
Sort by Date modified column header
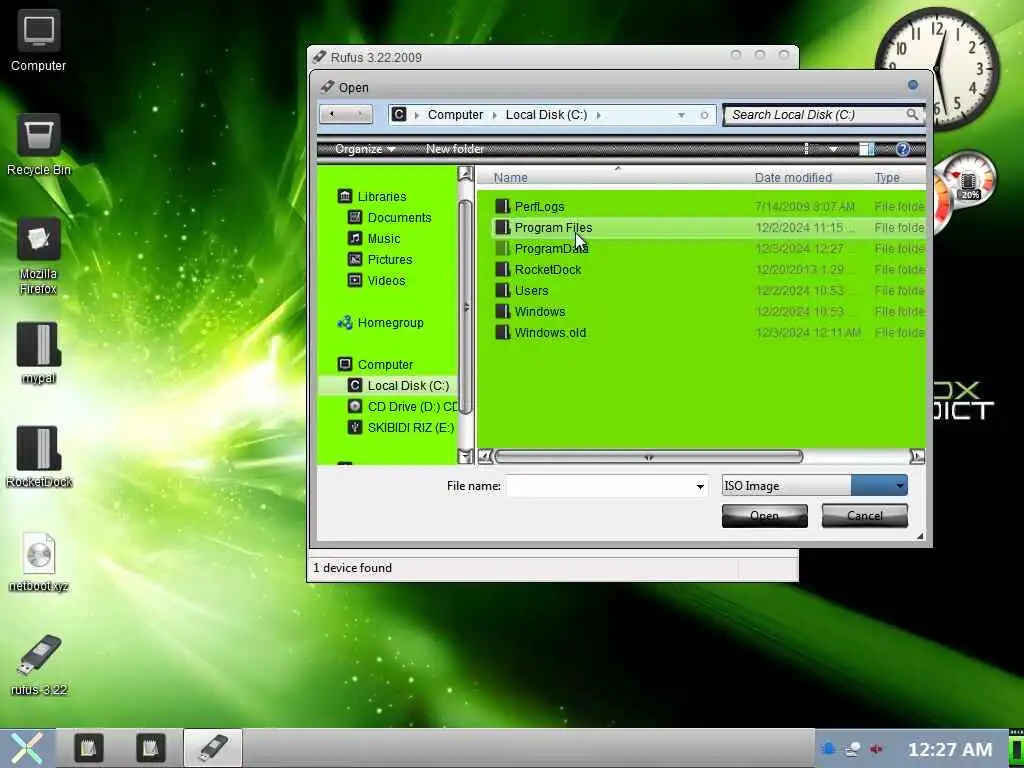793,177
